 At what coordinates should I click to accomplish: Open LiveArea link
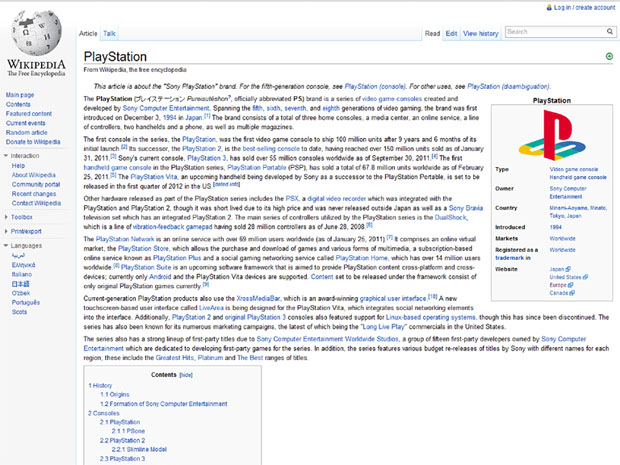[211, 308]
